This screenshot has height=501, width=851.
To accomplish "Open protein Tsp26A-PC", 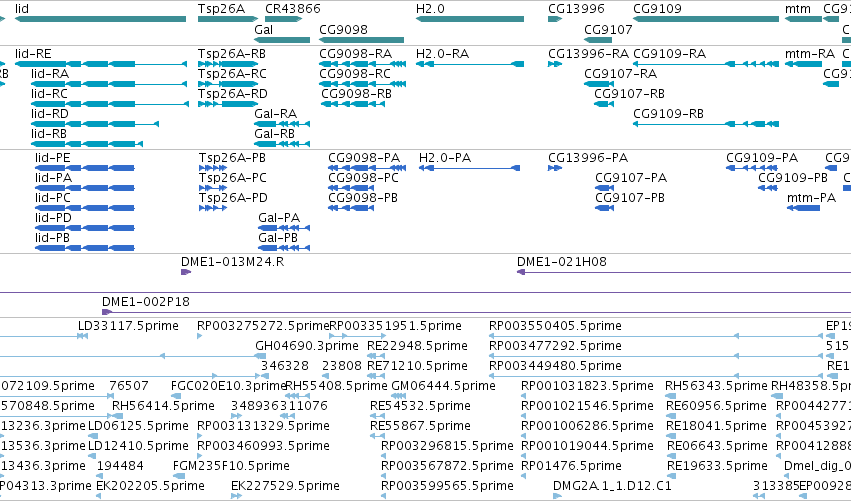I will click(x=213, y=188).
